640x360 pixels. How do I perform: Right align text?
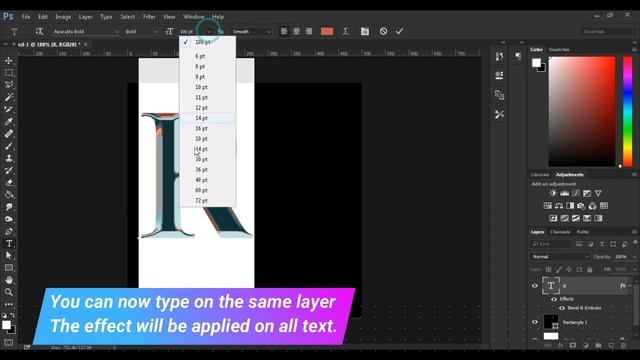pos(309,31)
